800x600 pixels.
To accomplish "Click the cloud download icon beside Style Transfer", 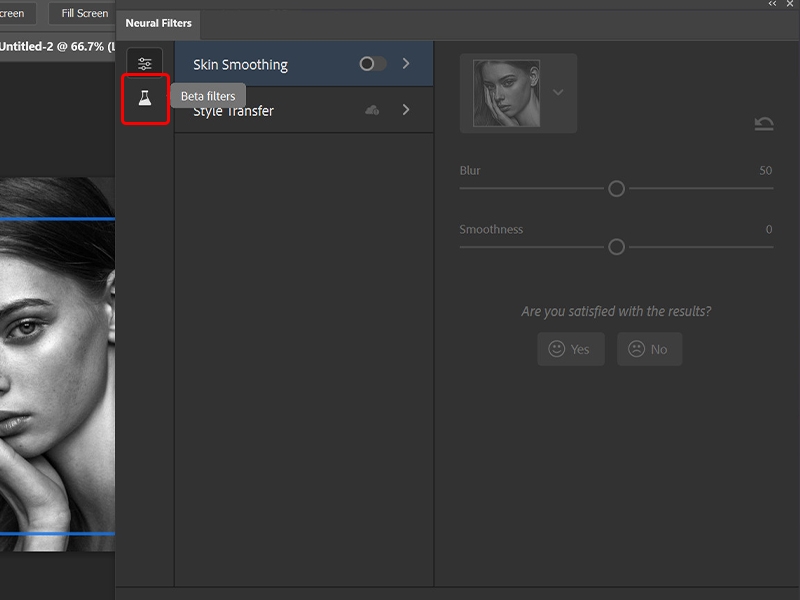I will pos(371,112).
